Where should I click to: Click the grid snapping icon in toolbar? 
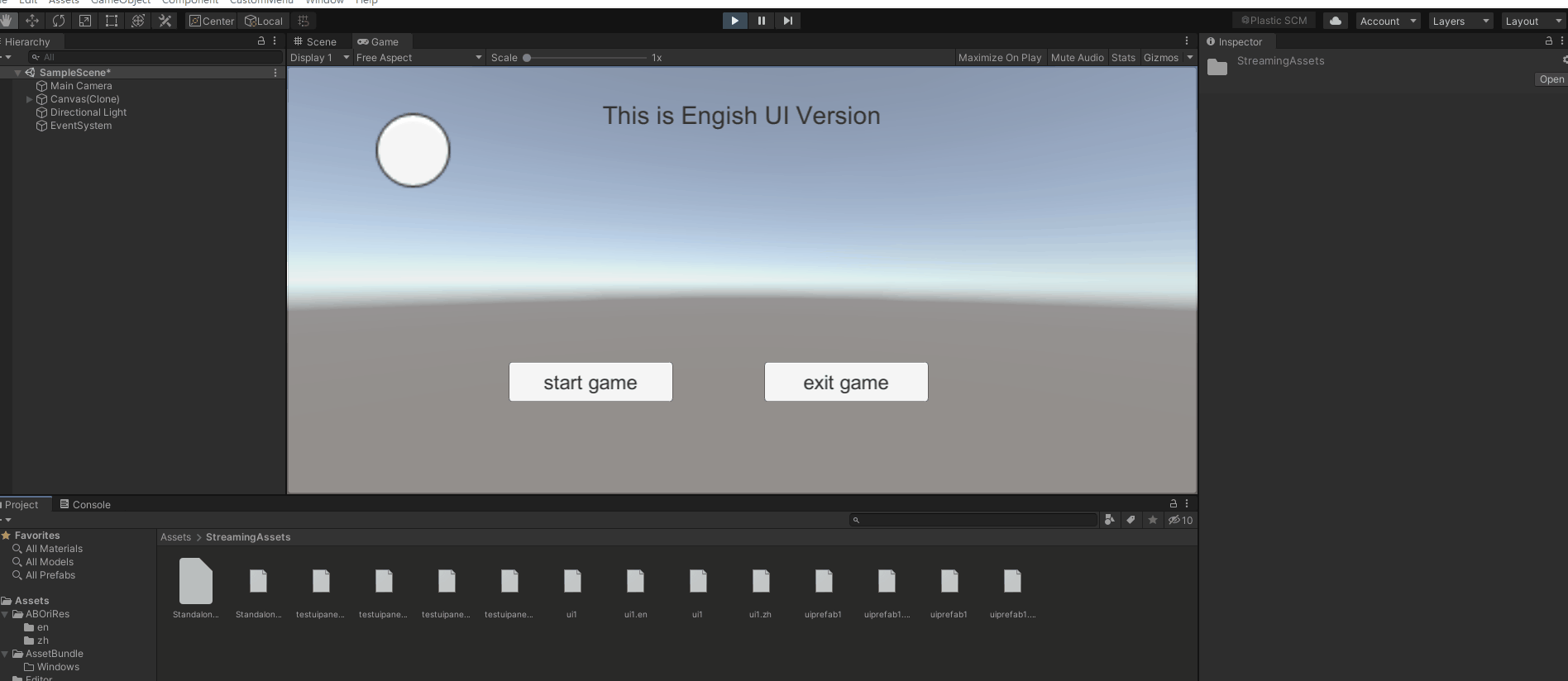click(304, 21)
